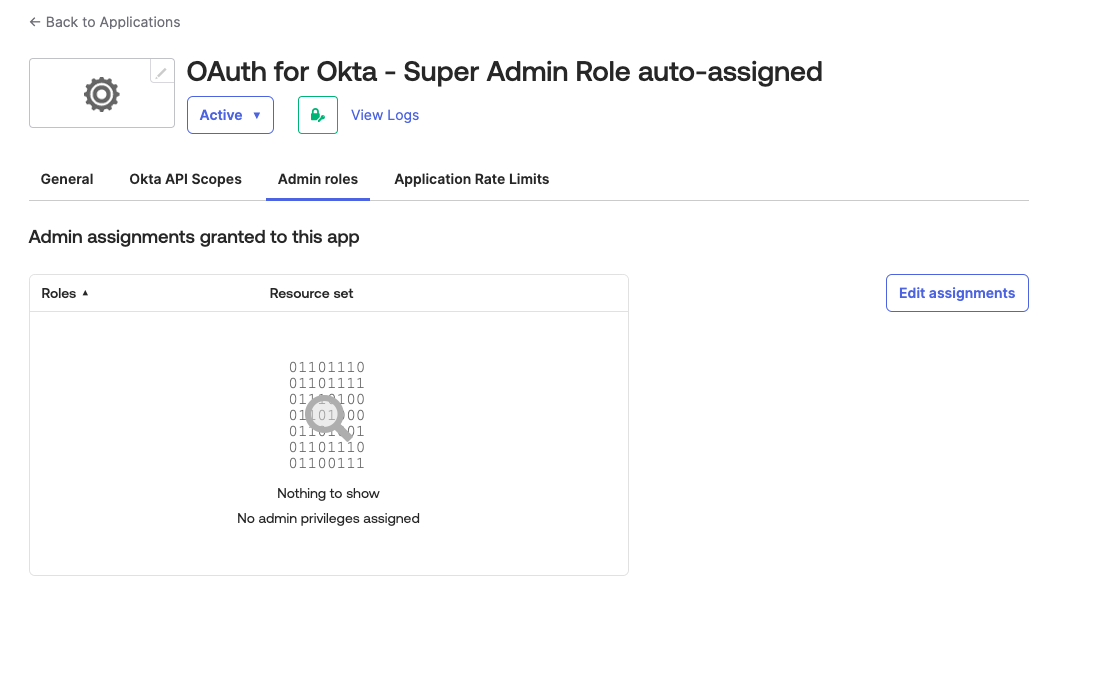Go to Application Rate Limits tab
This screenshot has width=1106, height=684.
point(471,179)
